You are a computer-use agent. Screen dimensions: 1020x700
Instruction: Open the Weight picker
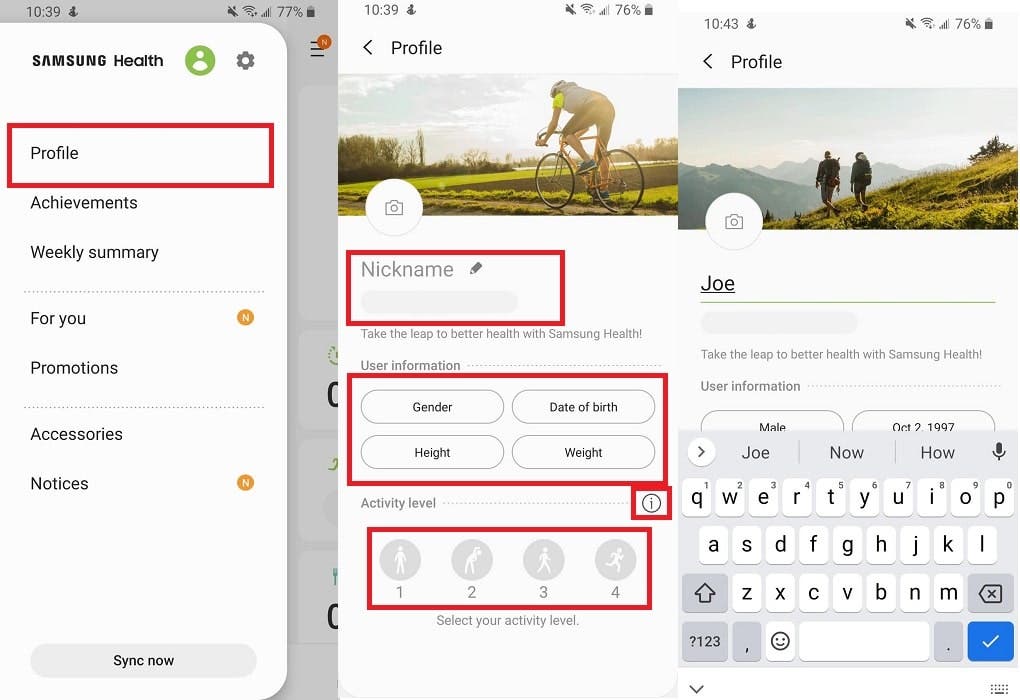[584, 452]
